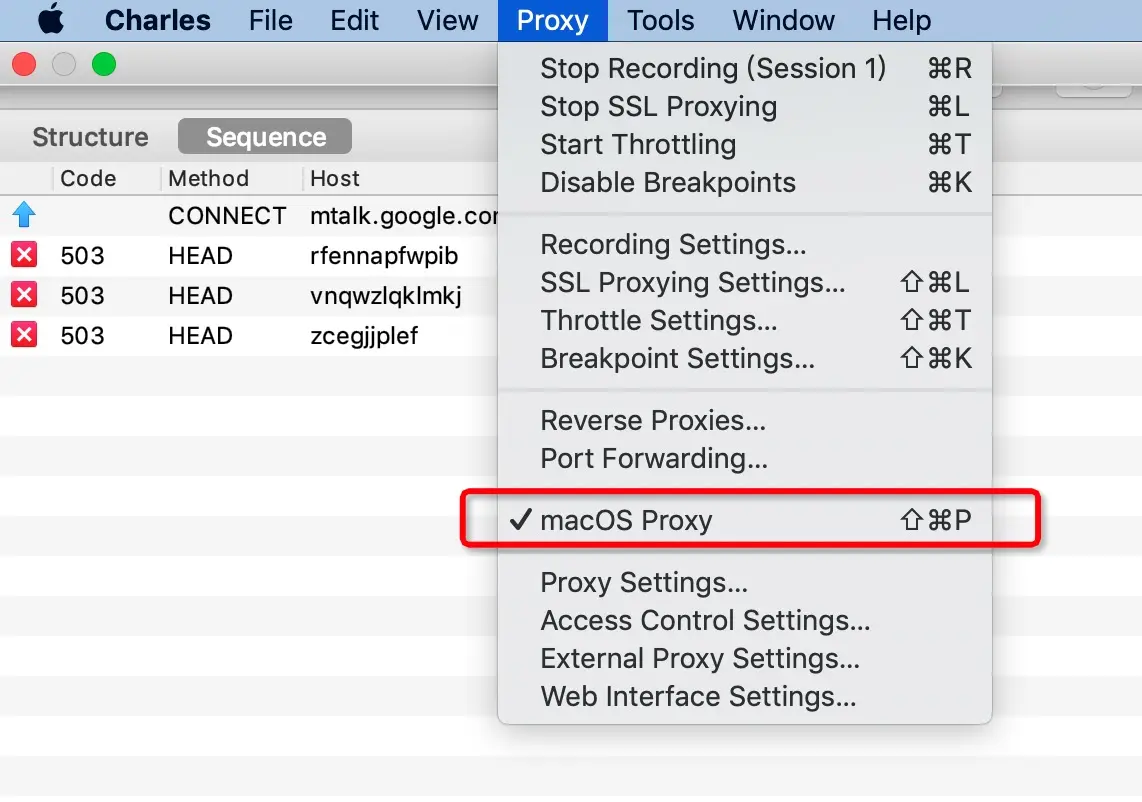Select the Sequence tab
This screenshot has width=1142, height=802.
click(266, 137)
